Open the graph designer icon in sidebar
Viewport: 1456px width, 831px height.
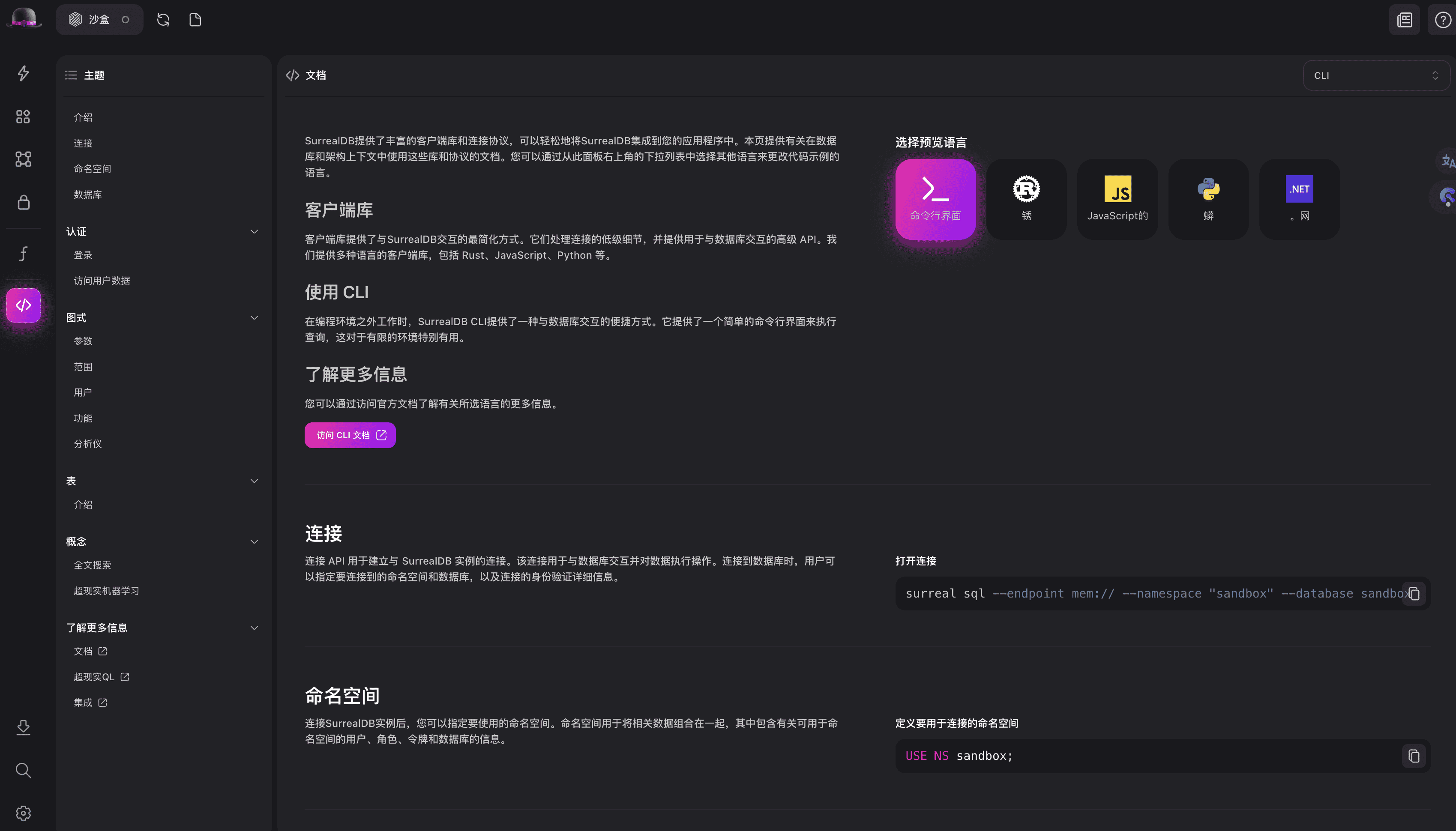point(23,159)
